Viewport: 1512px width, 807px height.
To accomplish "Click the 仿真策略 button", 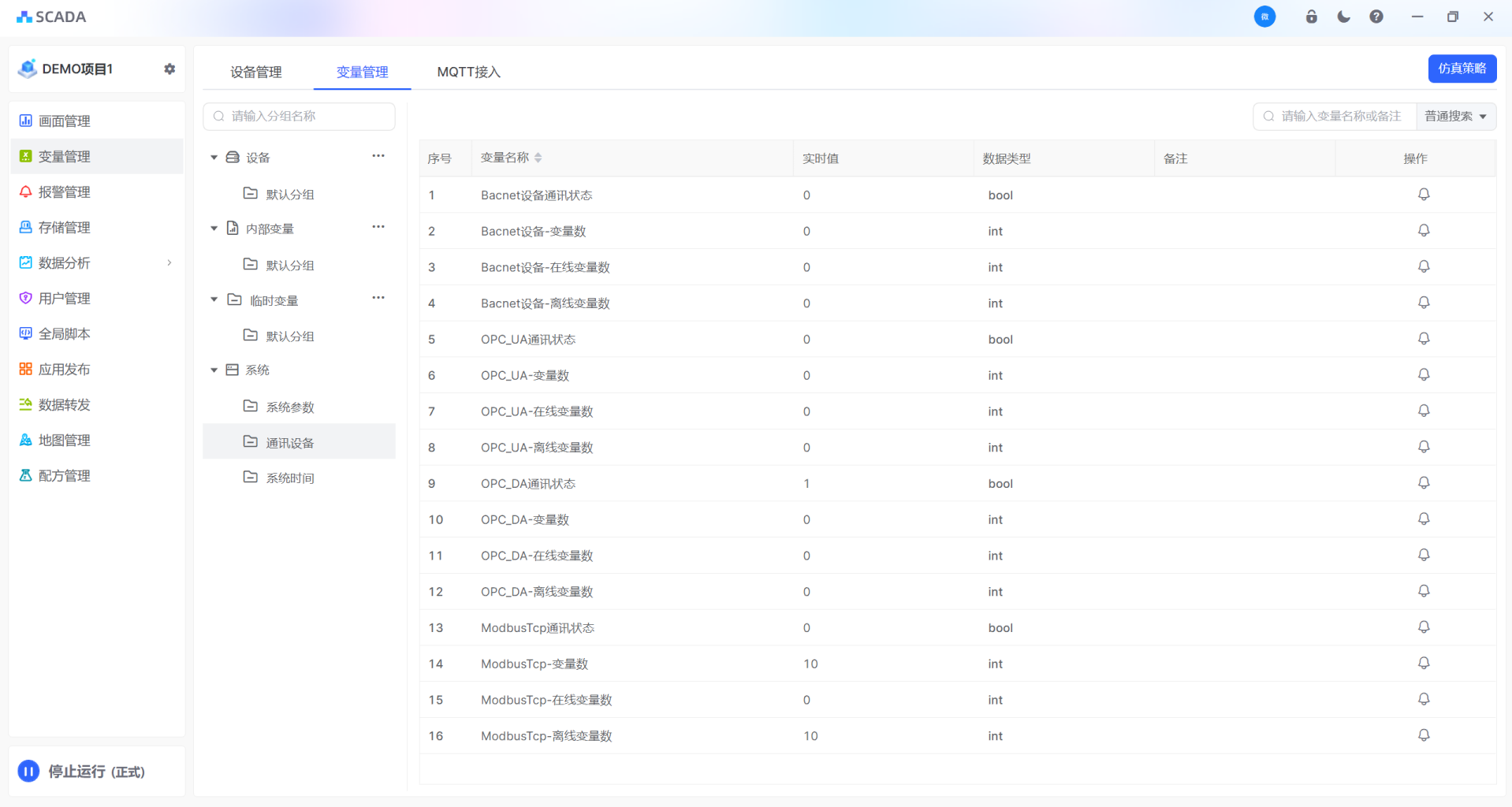I will click(1462, 69).
